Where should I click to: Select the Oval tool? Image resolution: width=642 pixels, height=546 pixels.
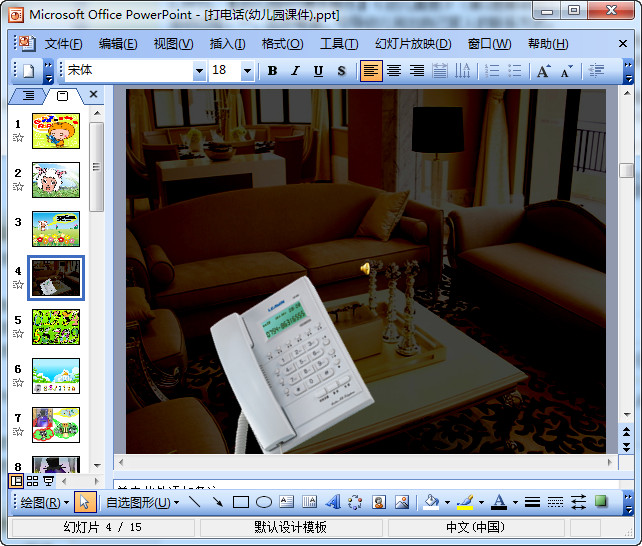(264, 502)
